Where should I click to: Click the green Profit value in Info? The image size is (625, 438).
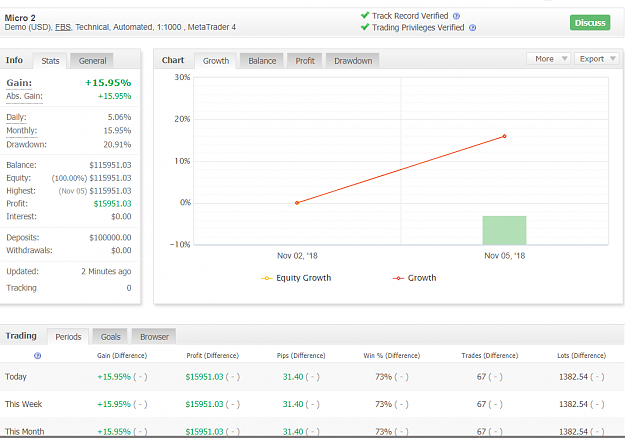click(x=112, y=204)
